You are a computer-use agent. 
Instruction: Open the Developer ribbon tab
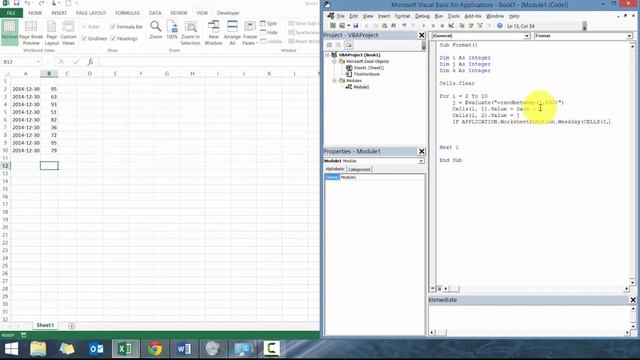click(x=228, y=13)
